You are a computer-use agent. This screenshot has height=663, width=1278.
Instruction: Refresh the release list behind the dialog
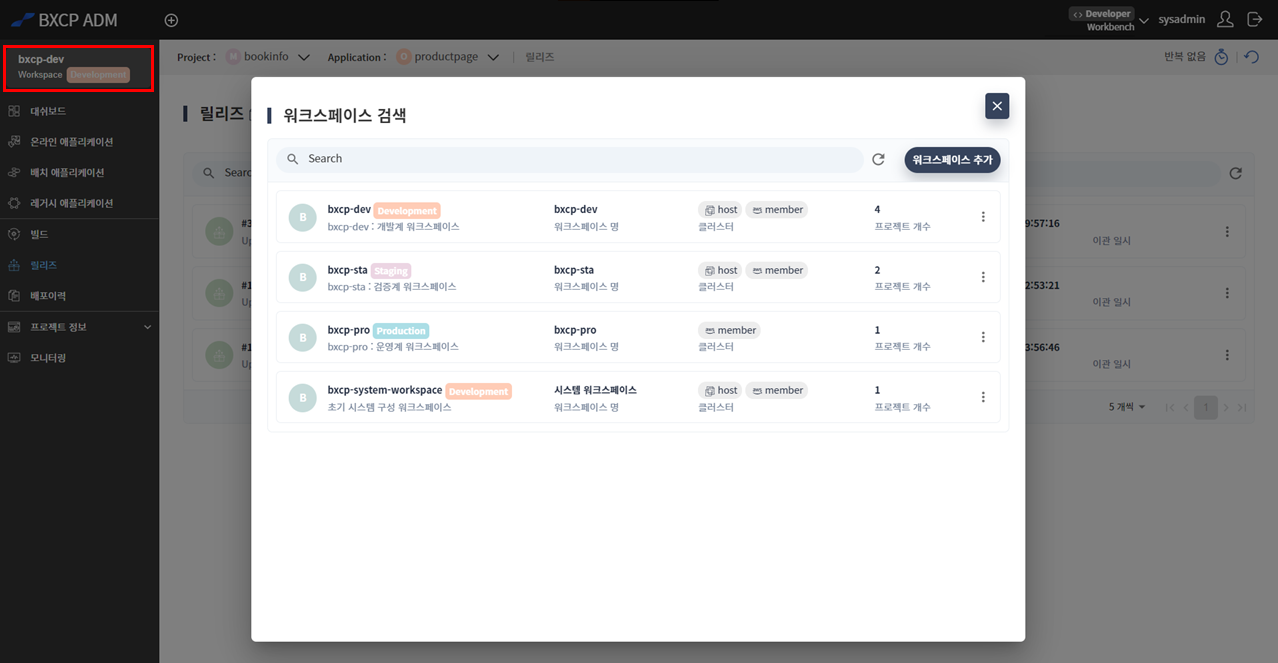tap(1236, 173)
